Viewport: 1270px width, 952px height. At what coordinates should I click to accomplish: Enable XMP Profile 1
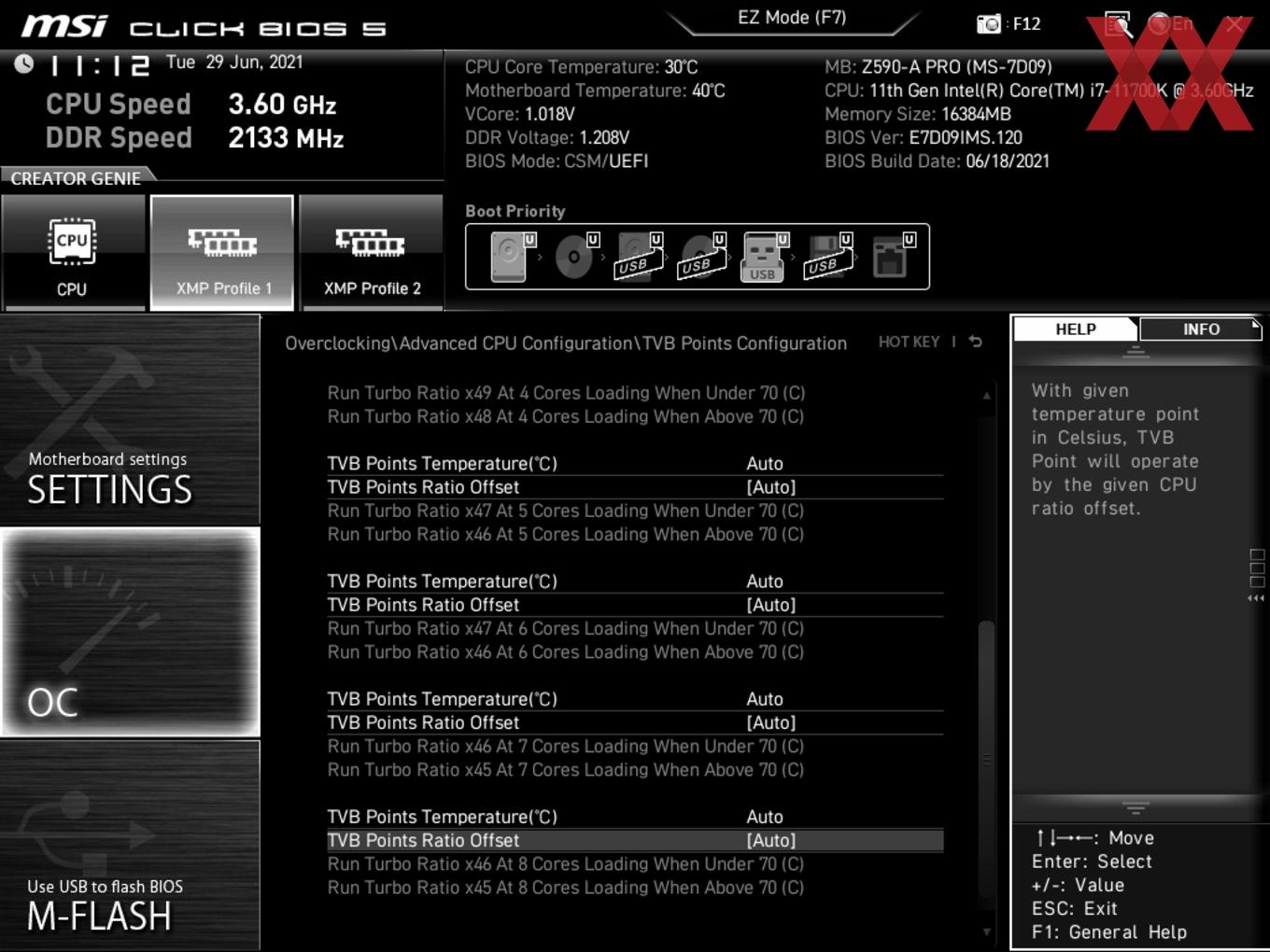tap(222, 252)
